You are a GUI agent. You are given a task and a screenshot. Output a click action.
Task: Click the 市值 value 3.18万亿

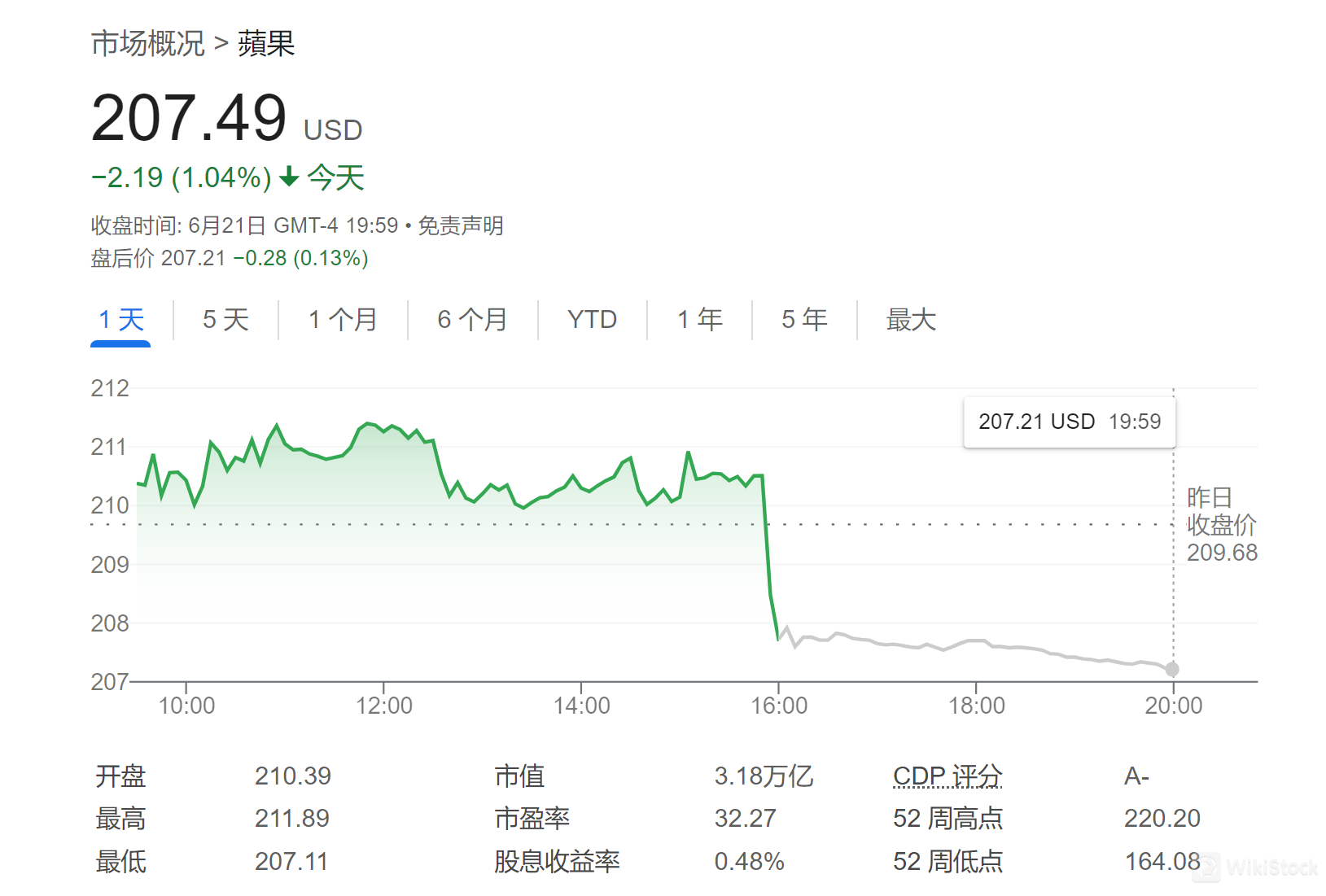click(763, 776)
